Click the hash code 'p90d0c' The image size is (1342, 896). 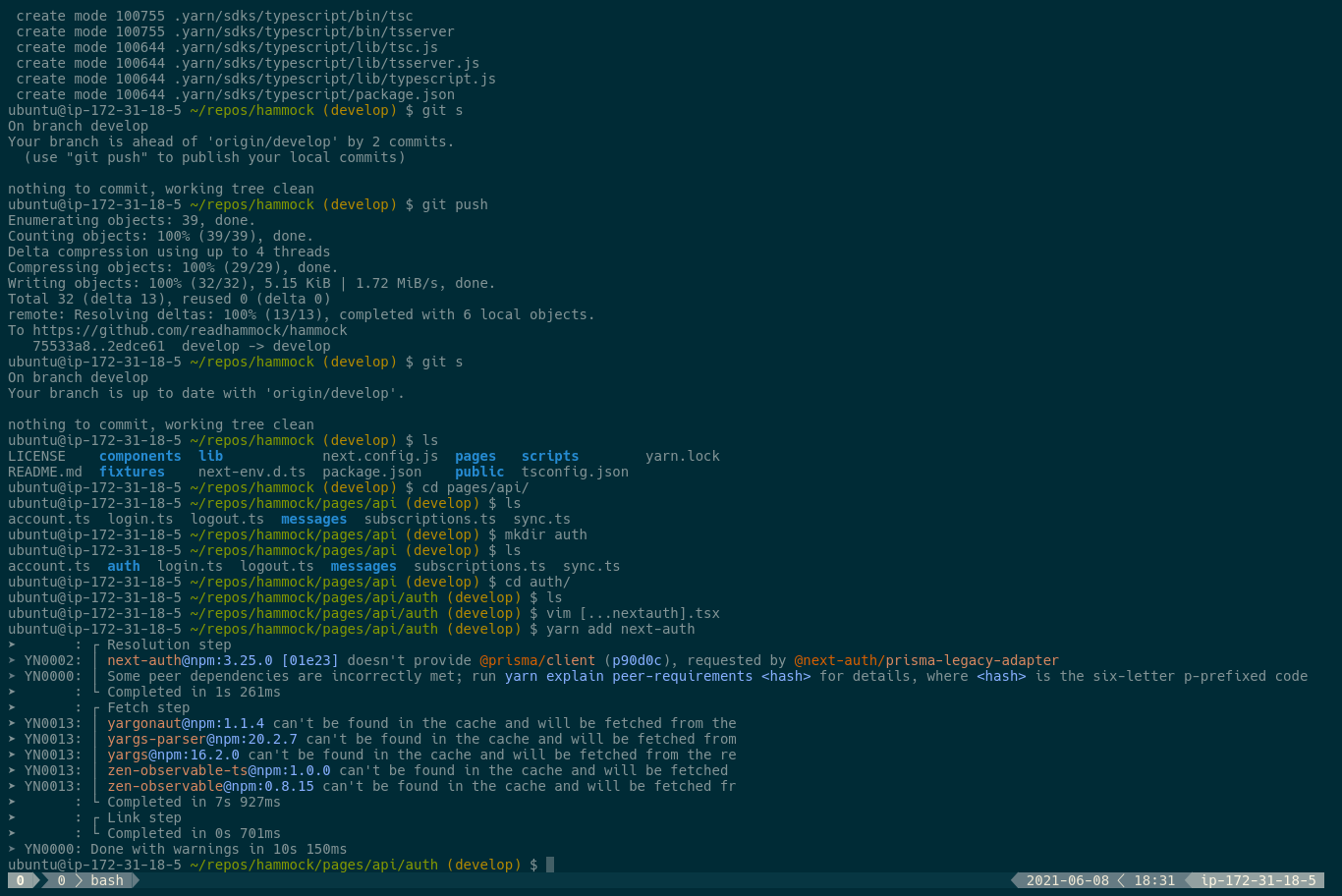coord(637,660)
